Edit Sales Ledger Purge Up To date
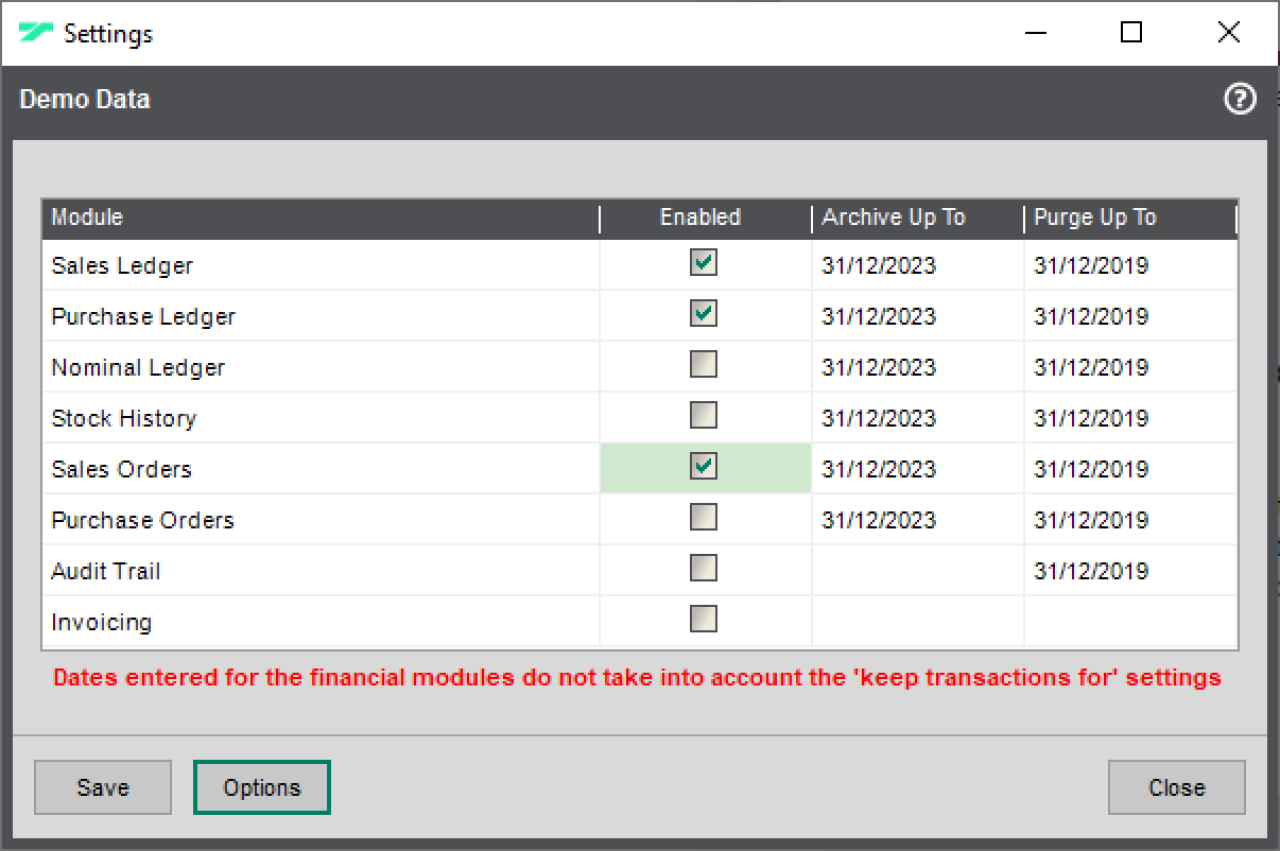The image size is (1280, 851). click(x=1131, y=266)
